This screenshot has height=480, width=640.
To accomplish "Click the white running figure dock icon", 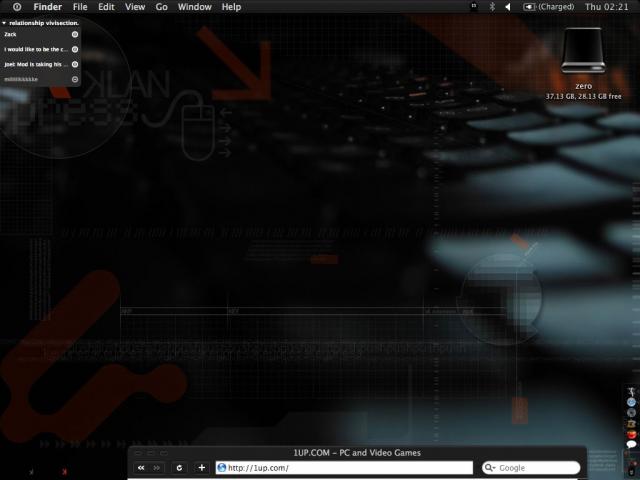I will point(631,391).
